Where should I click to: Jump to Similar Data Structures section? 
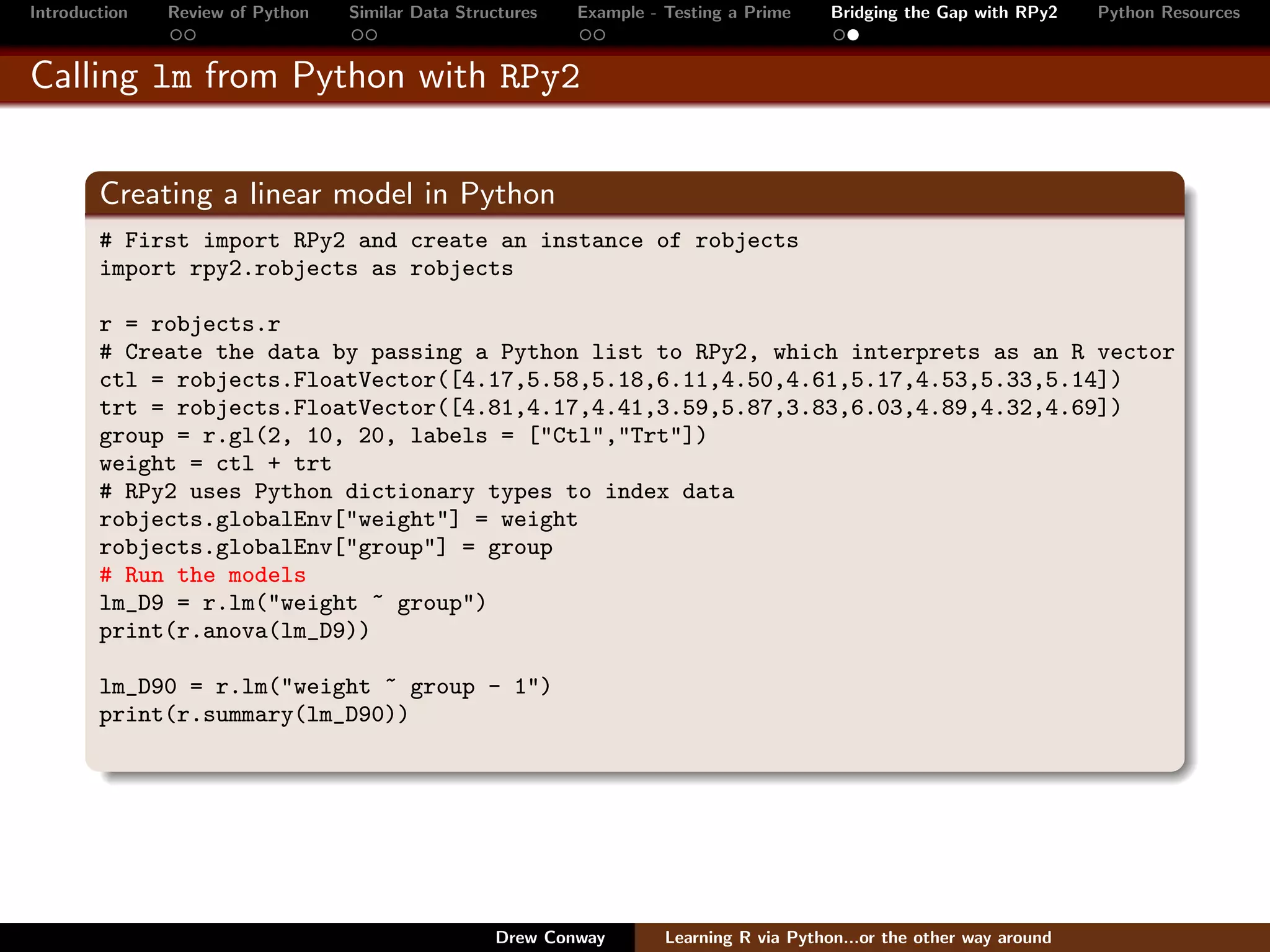click(x=443, y=12)
